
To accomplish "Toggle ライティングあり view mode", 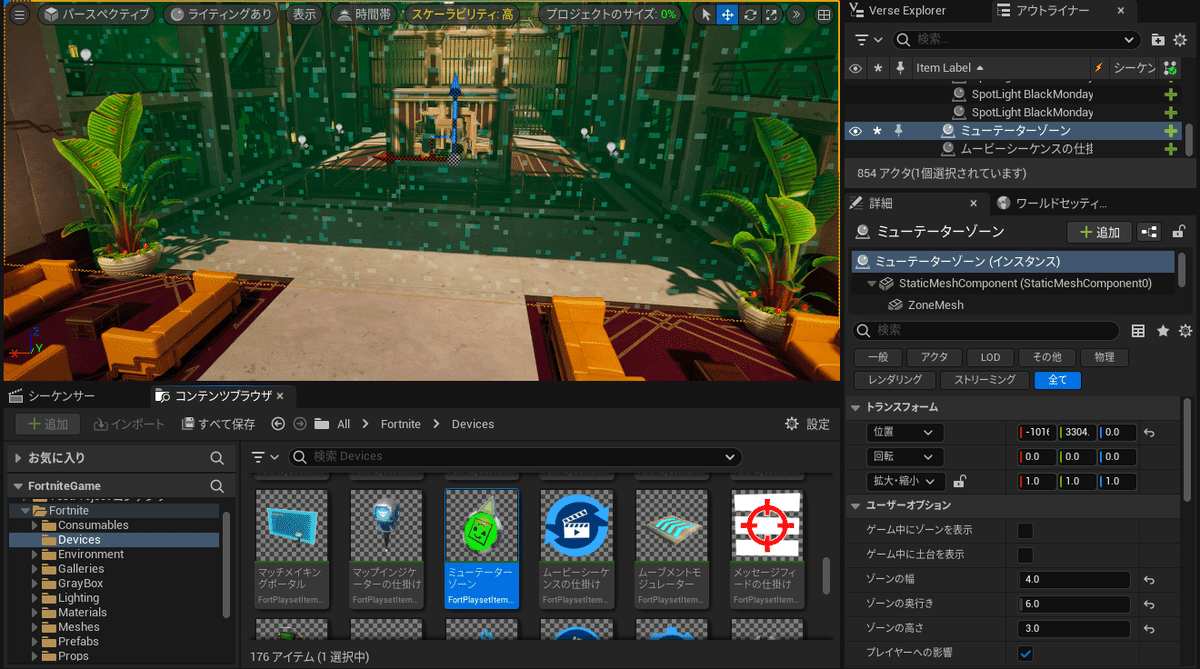I will [x=219, y=15].
